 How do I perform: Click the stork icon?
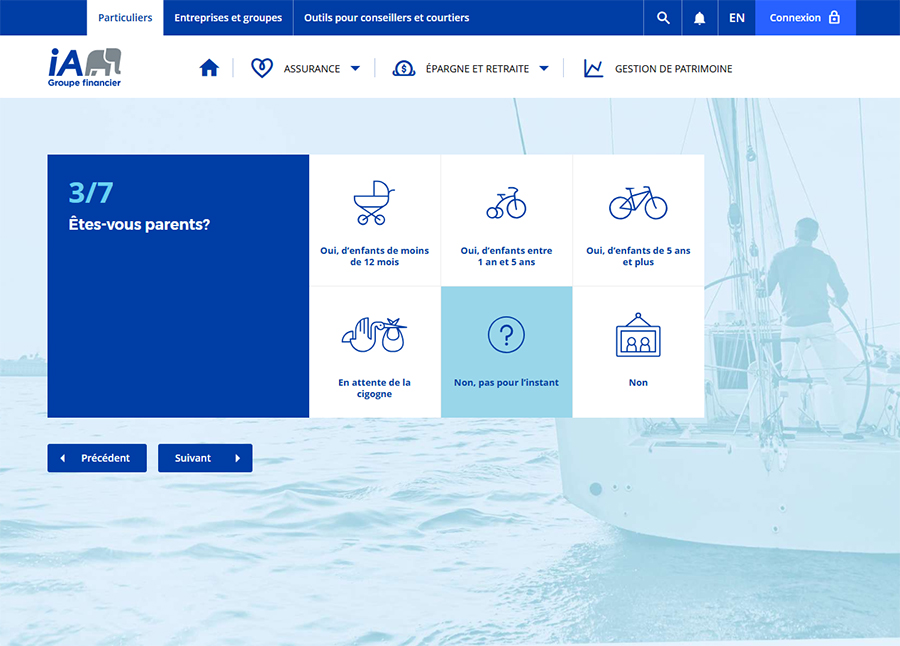click(374, 335)
